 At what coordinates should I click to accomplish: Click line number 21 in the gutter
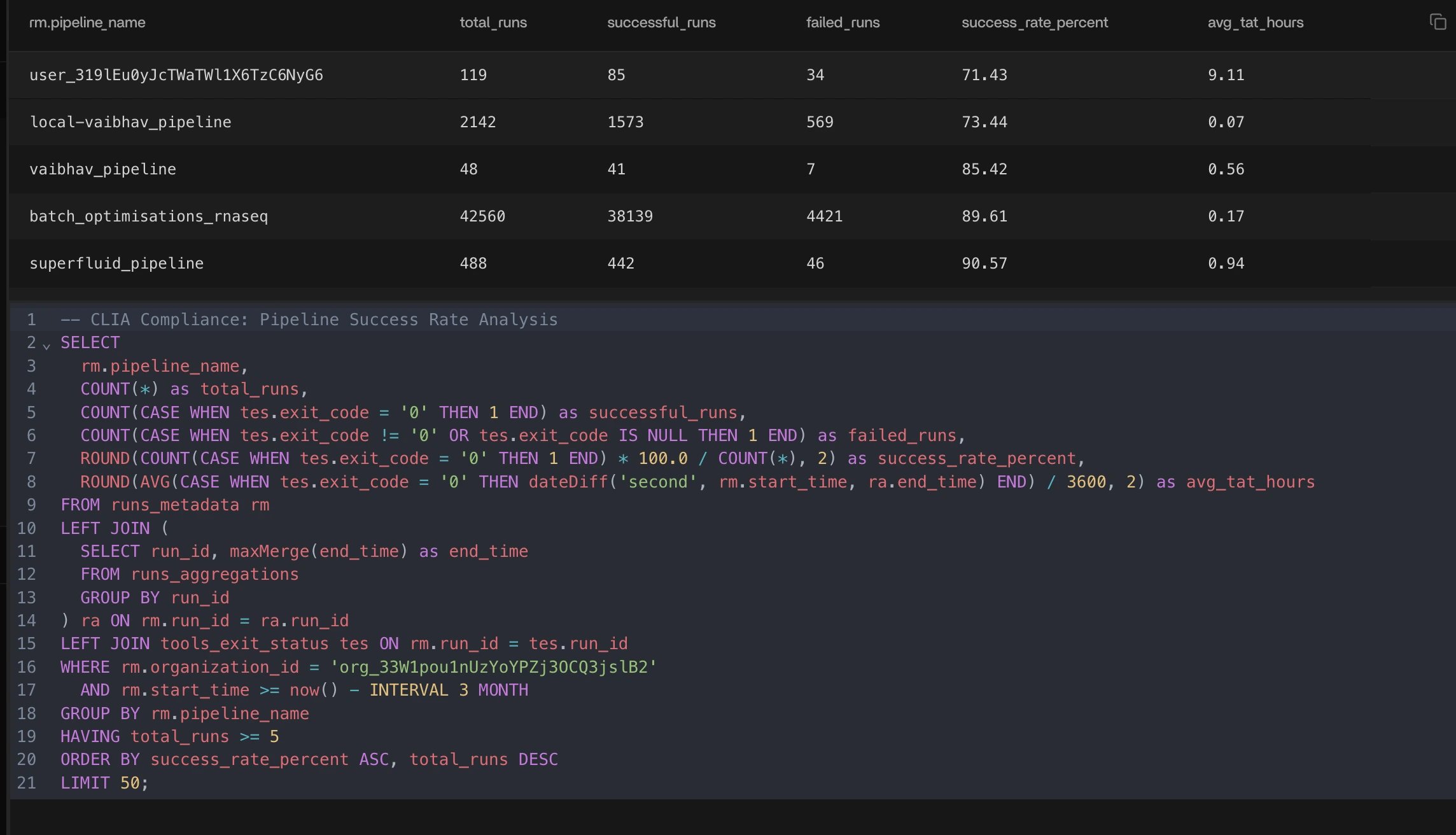(27, 783)
